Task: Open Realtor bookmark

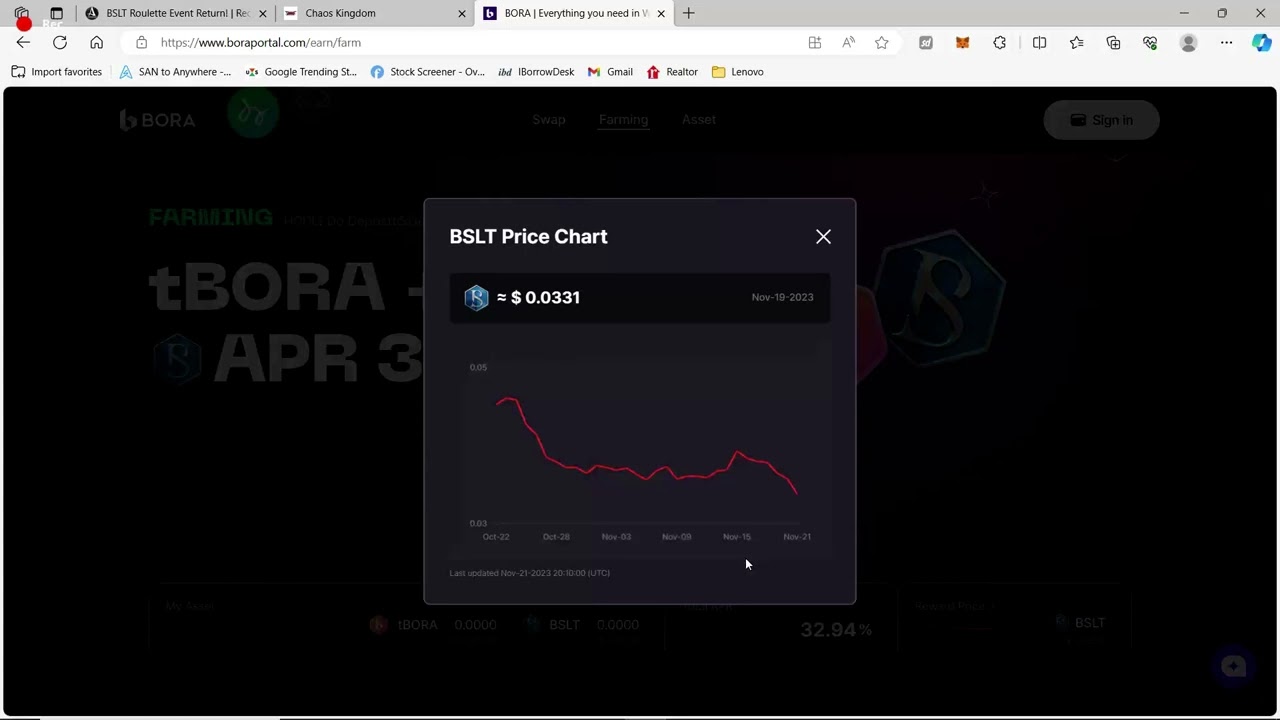Action: (x=672, y=72)
